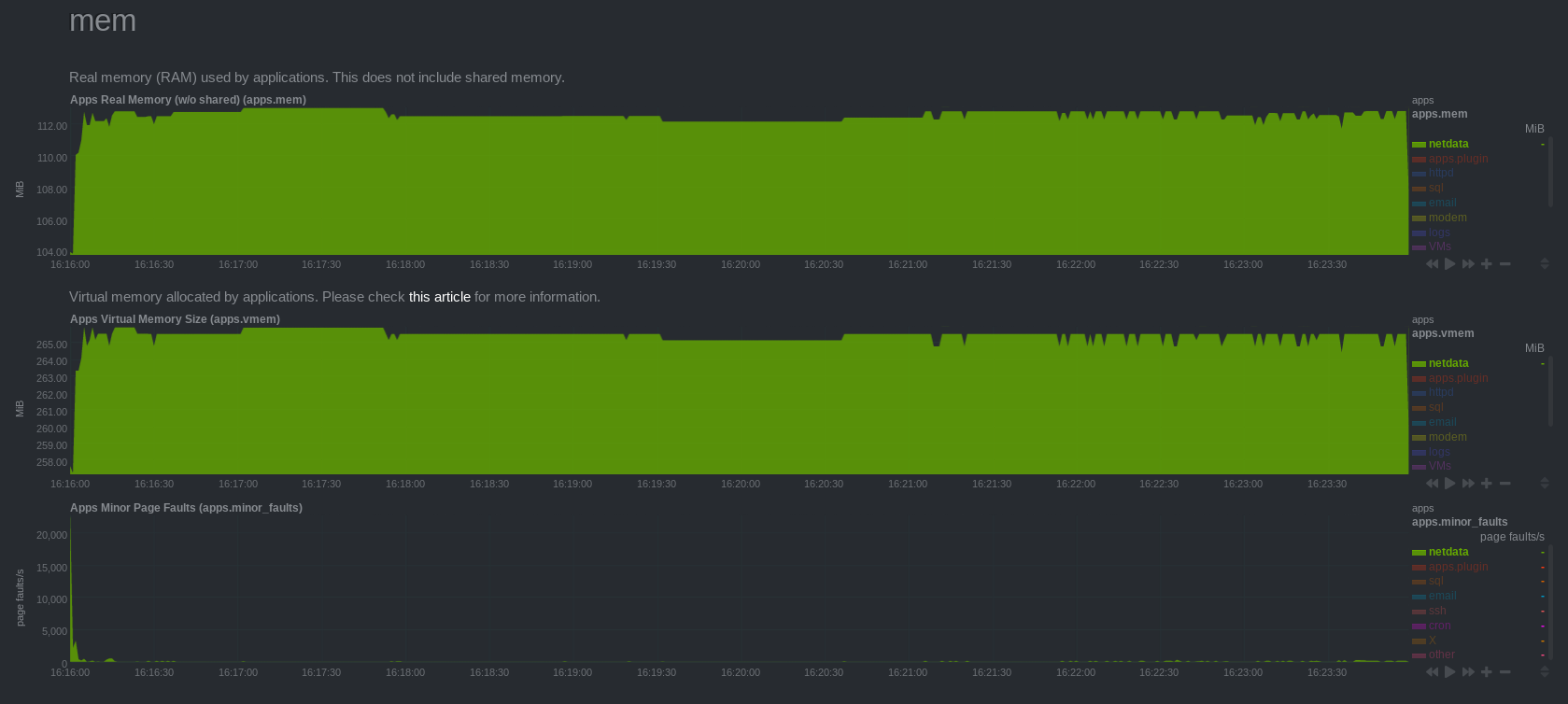The width and height of the screenshot is (1568, 704).
Task: Toggle X dimension in minor_faults legend
Action: pos(1433,641)
